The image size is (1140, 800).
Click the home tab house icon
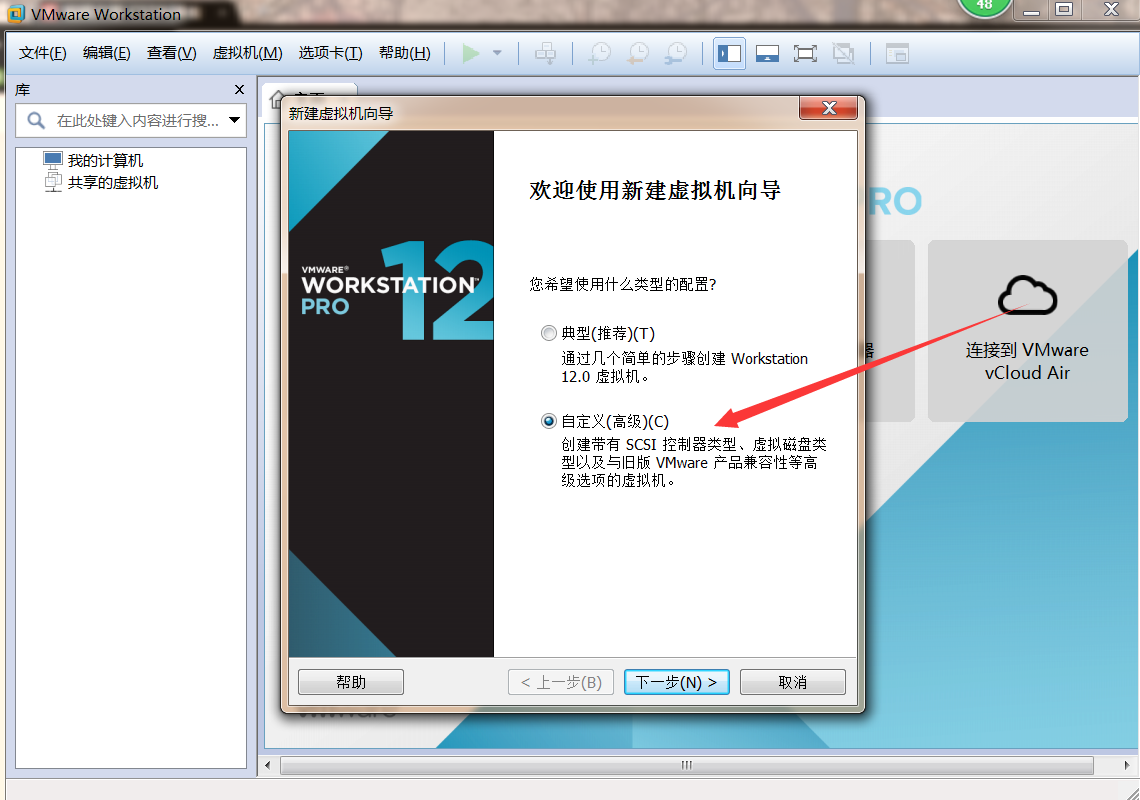click(x=276, y=98)
